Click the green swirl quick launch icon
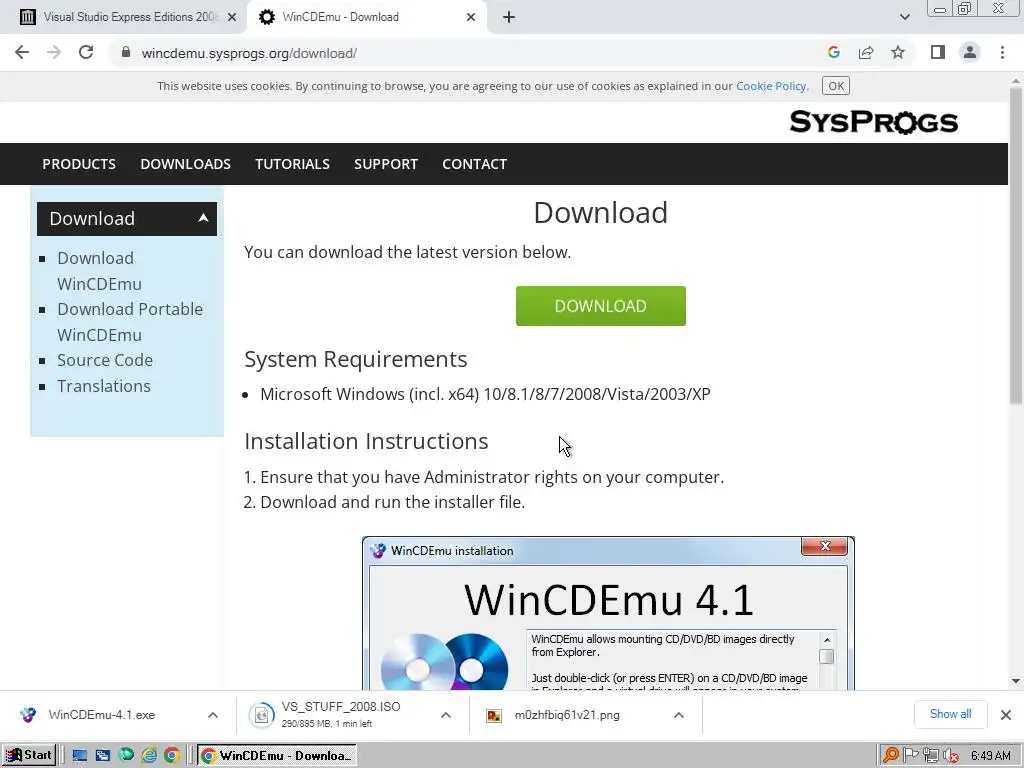The height and width of the screenshot is (768, 1024). pos(126,756)
